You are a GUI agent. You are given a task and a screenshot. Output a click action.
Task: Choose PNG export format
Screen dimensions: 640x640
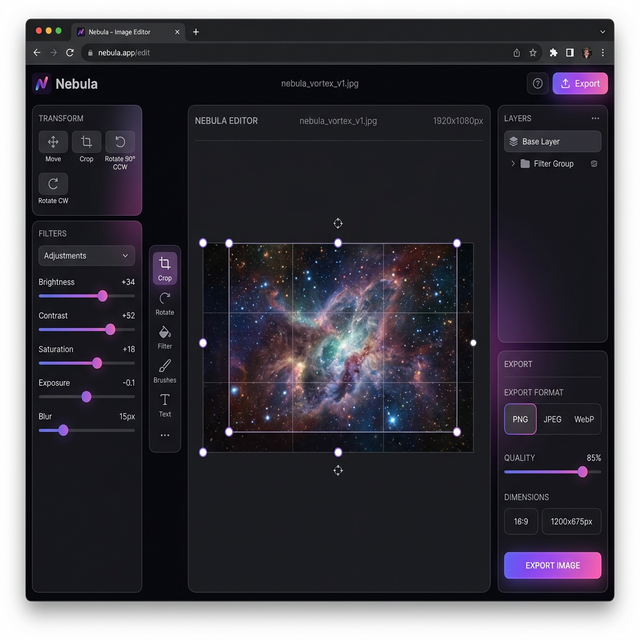(520, 419)
